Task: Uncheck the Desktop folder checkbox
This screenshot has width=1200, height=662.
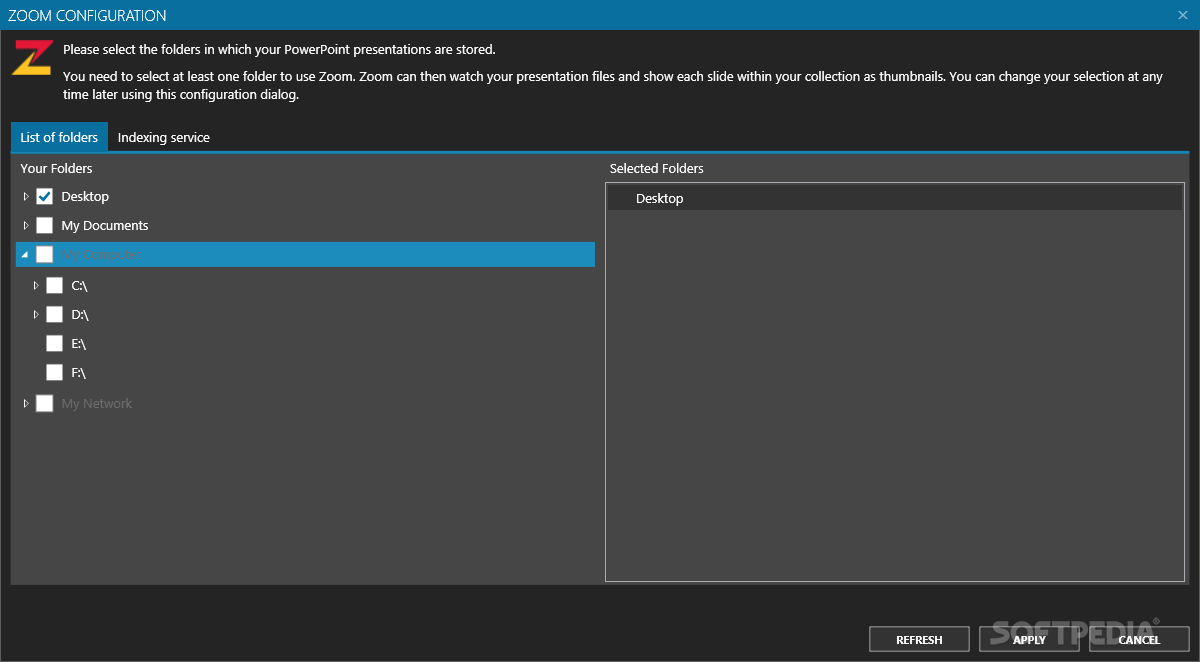Action: tap(45, 197)
